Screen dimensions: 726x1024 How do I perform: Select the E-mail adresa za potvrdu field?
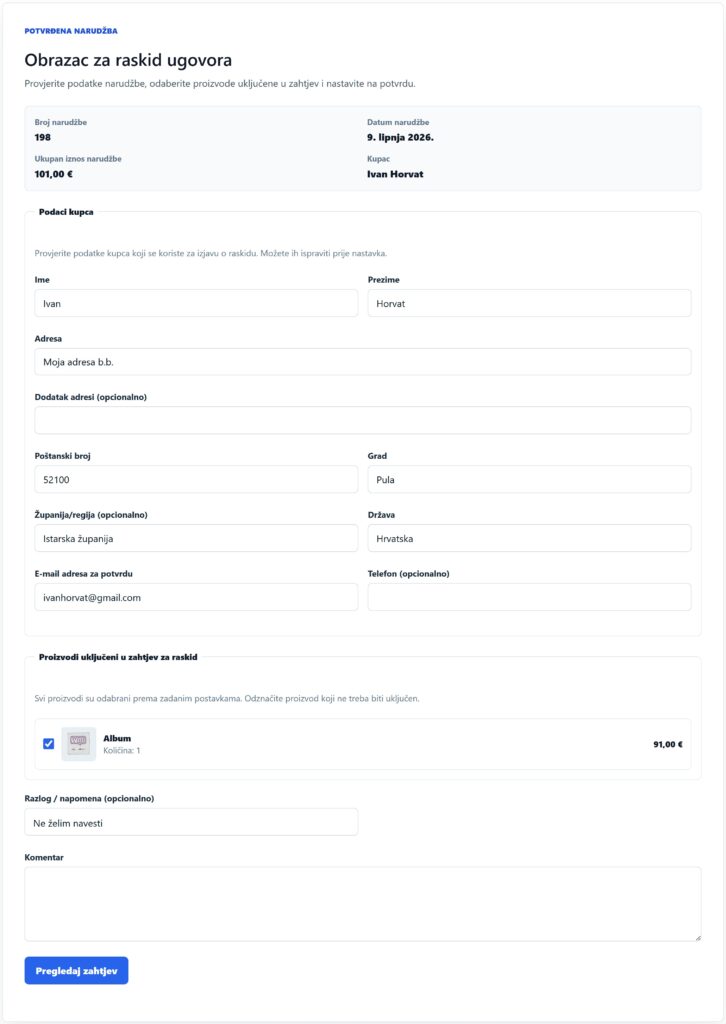pos(197,598)
